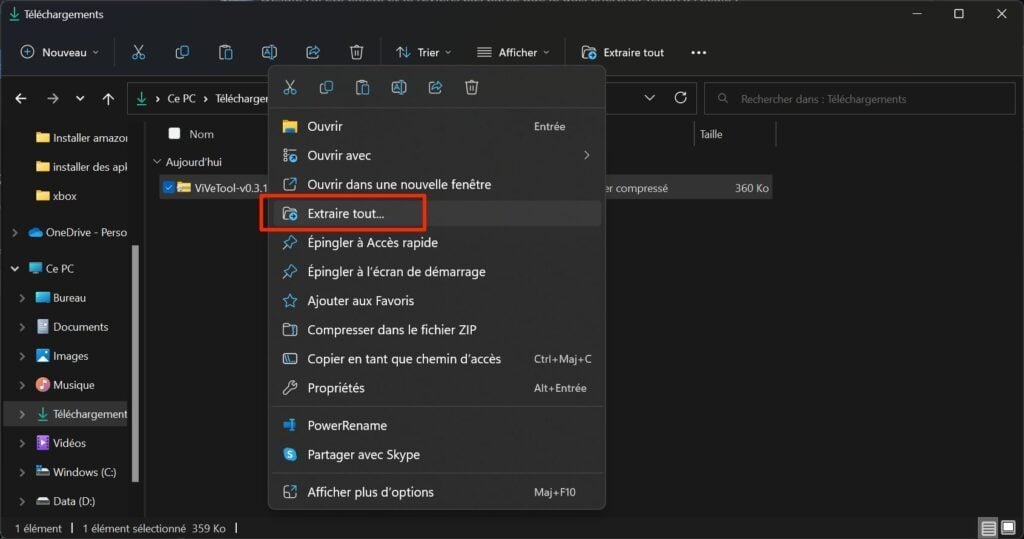Choose Épingler à Accès rapide

436,242
